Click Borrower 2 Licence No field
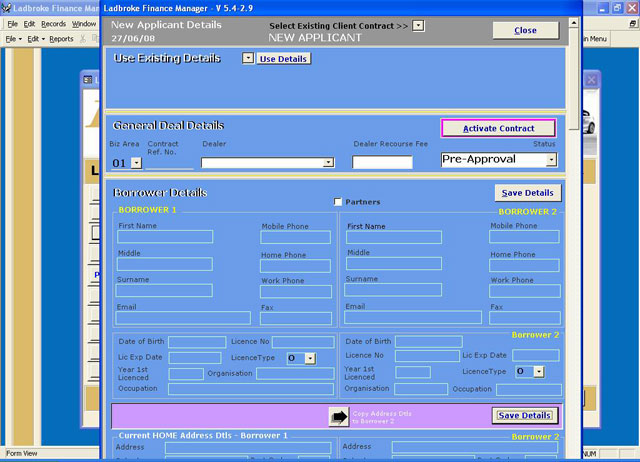Image resolution: width=640 pixels, height=462 pixels. click(x=427, y=356)
